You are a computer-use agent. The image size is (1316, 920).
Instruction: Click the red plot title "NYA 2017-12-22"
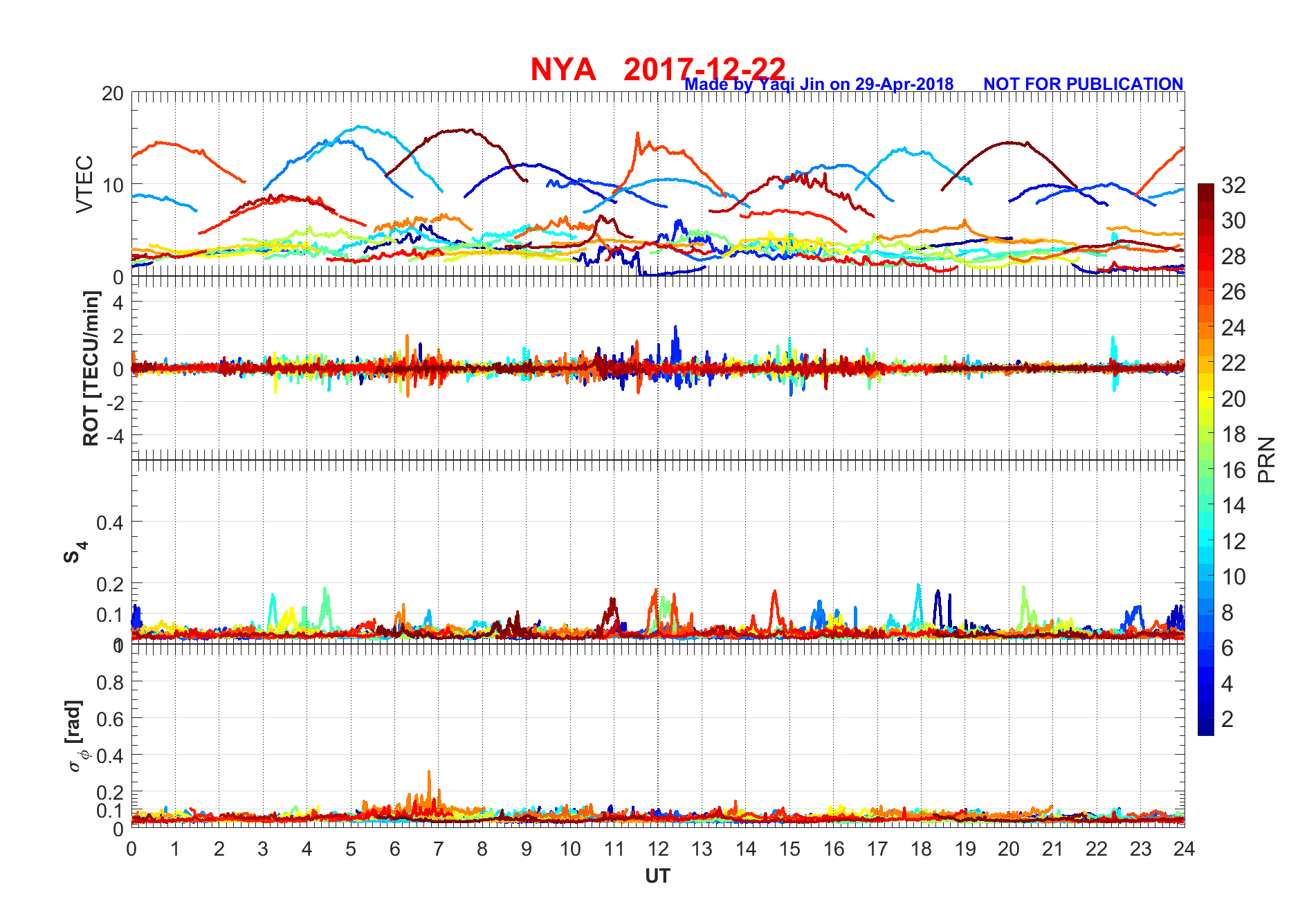[x=658, y=69]
